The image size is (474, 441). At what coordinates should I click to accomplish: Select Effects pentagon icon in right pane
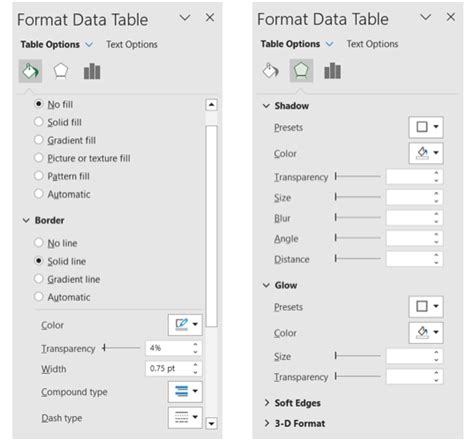pos(301,70)
